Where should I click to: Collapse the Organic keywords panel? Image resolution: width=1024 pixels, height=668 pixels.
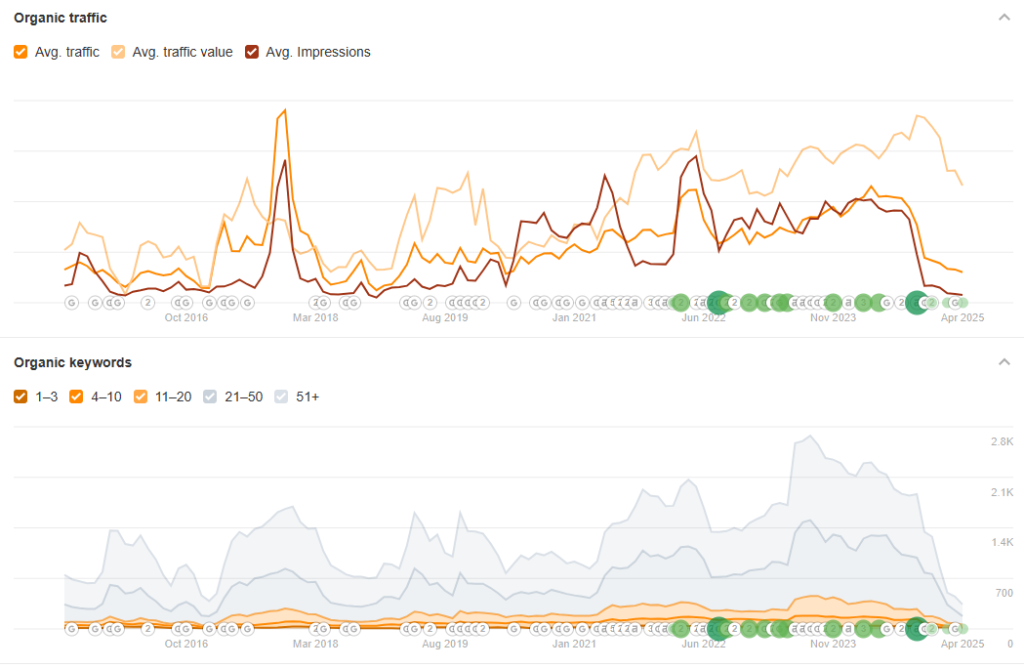pyautogui.click(x=1006, y=362)
